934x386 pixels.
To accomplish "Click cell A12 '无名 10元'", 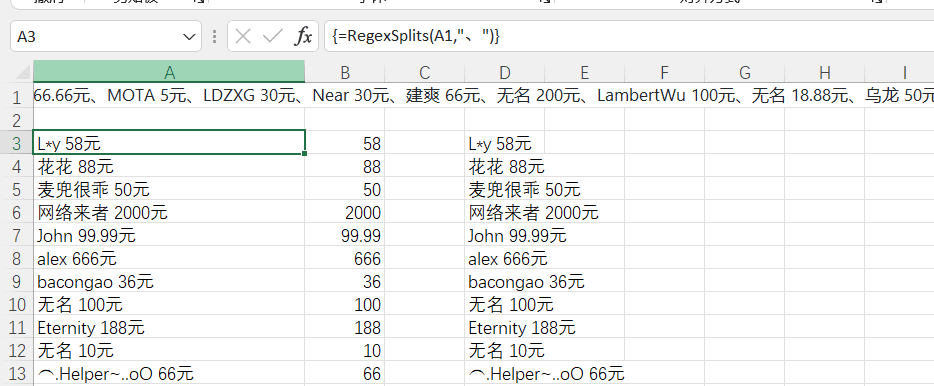I will pos(169,350).
